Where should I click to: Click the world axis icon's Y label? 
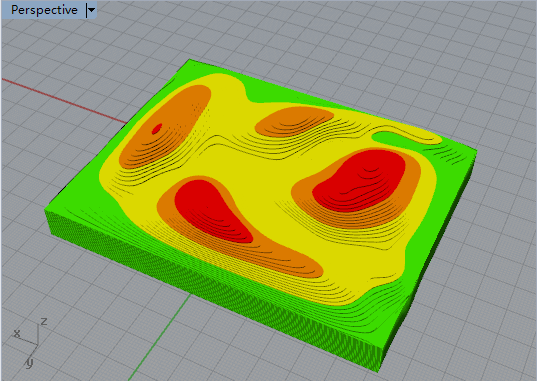pyautogui.click(x=30, y=362)
